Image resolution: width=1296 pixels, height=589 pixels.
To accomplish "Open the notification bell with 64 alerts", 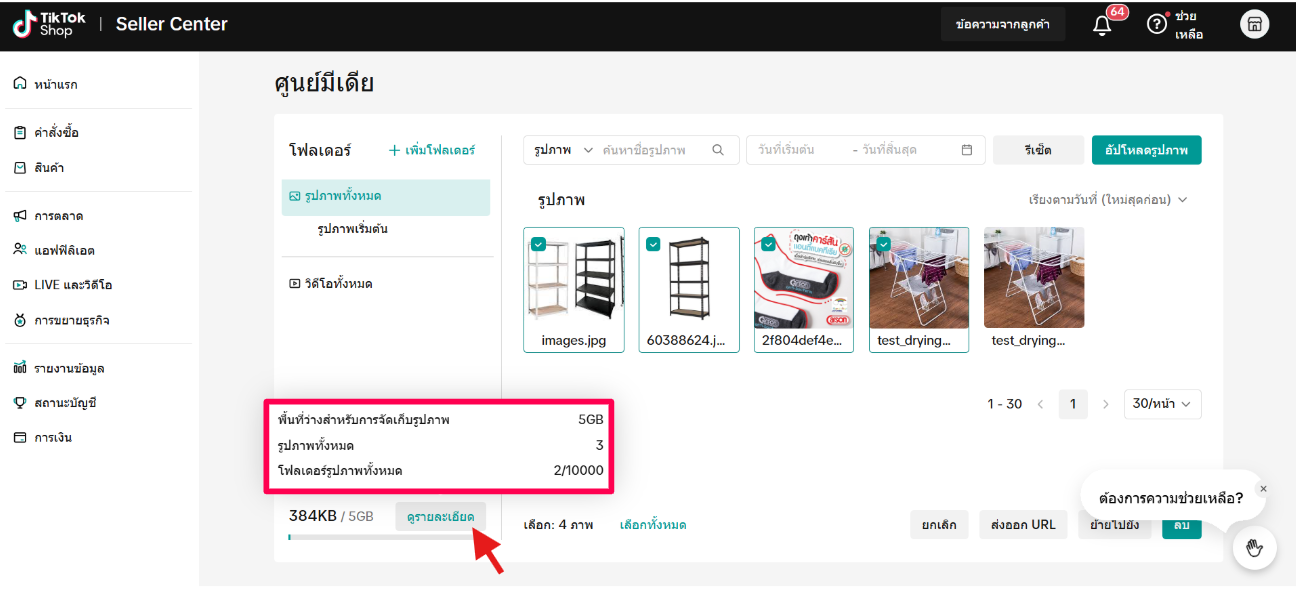I will (1101, 24).
